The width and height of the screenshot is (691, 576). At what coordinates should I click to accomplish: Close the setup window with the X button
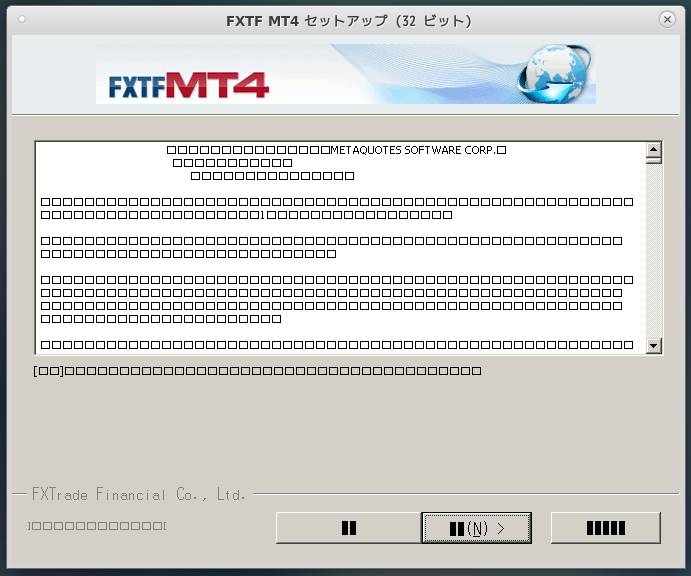click(x=667, y=19)
